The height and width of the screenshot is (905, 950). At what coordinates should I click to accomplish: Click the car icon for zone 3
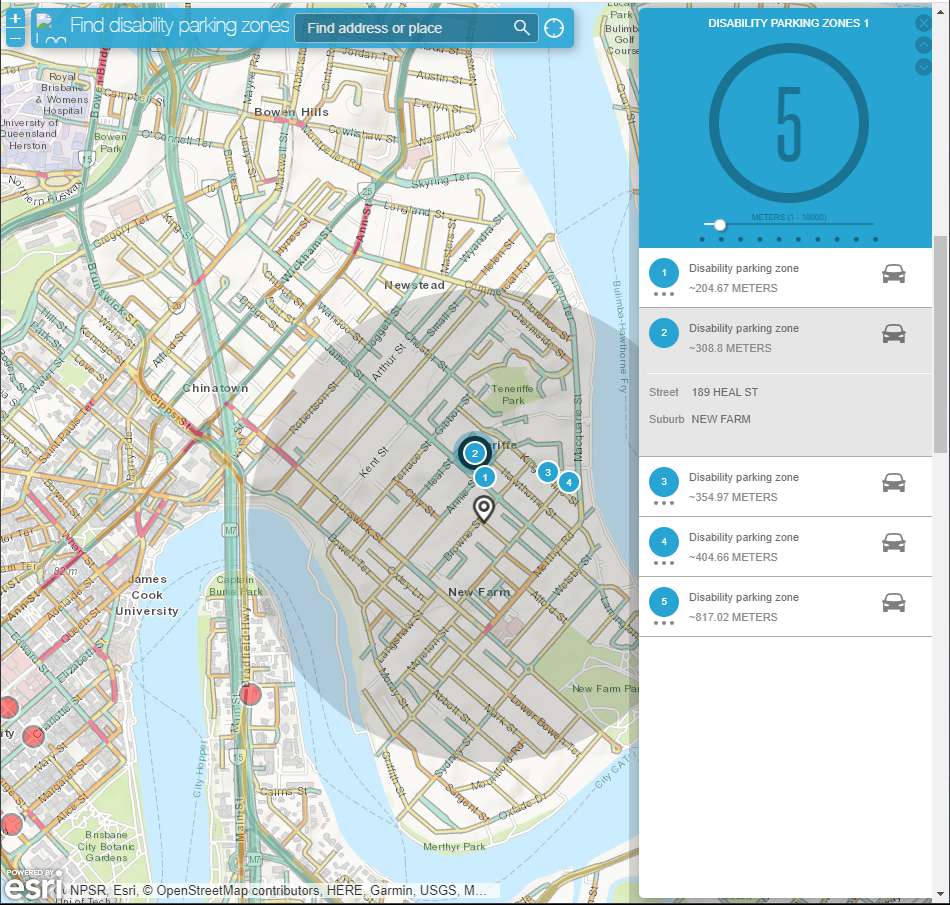(893, 481)
